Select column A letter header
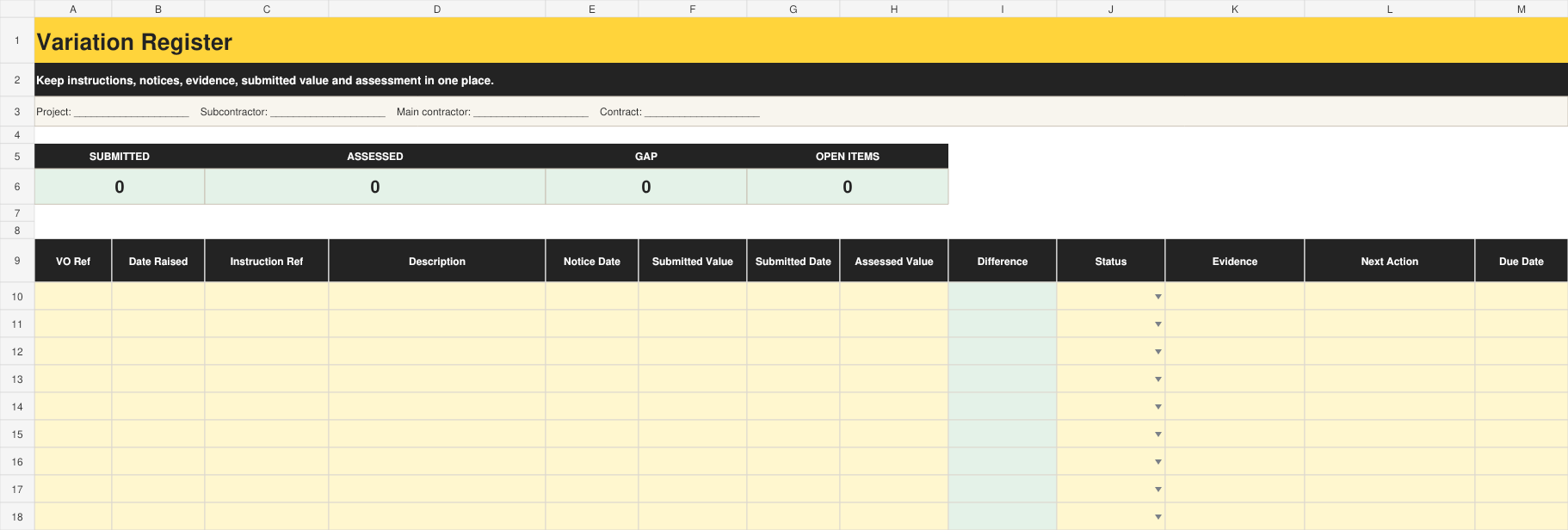1568x530 pixels. tap(73, 9)
